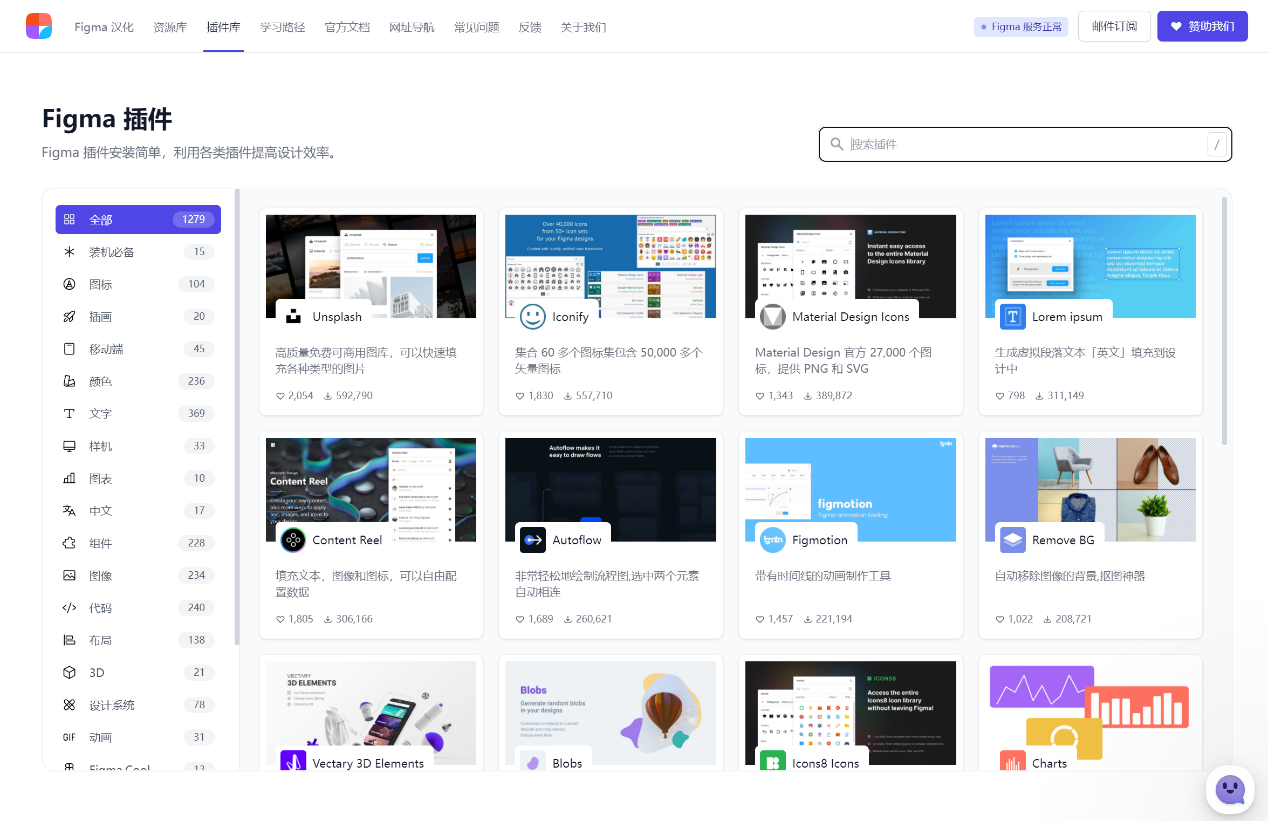Click the 装机必备 asterisk icon
The image size is (1268, 821).
click(69, 252)
